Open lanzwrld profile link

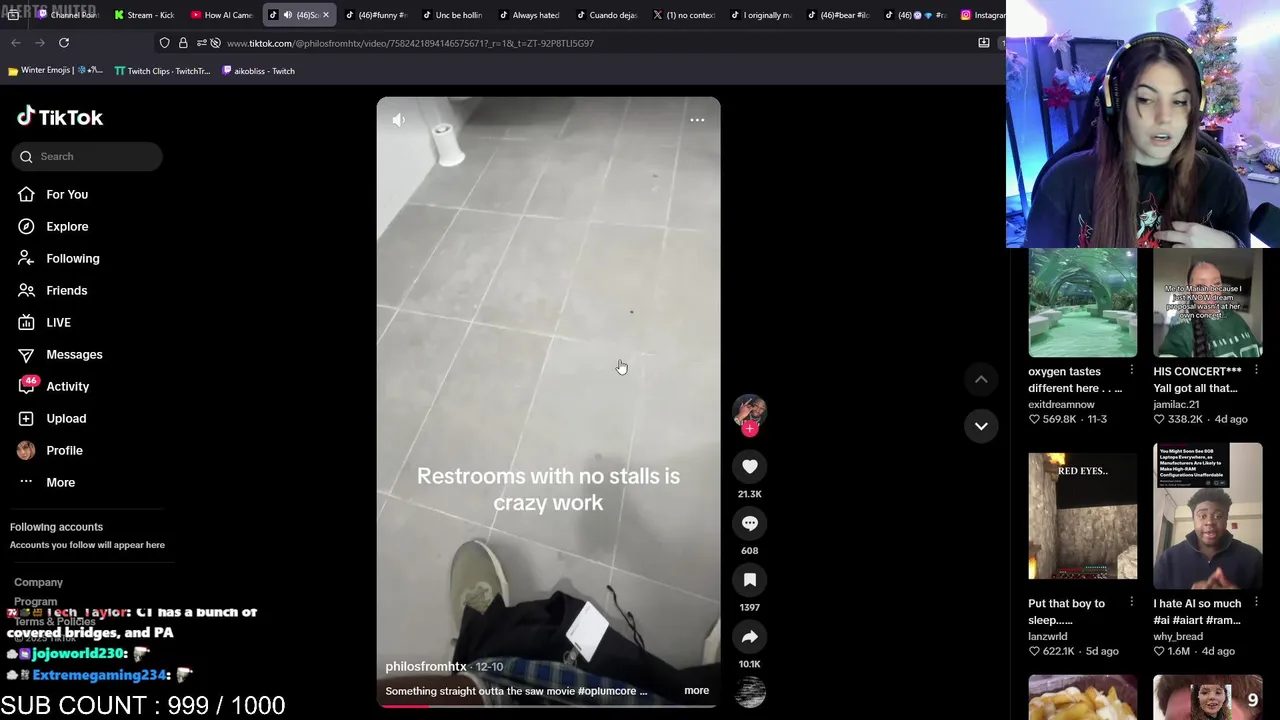(1047, 636)
